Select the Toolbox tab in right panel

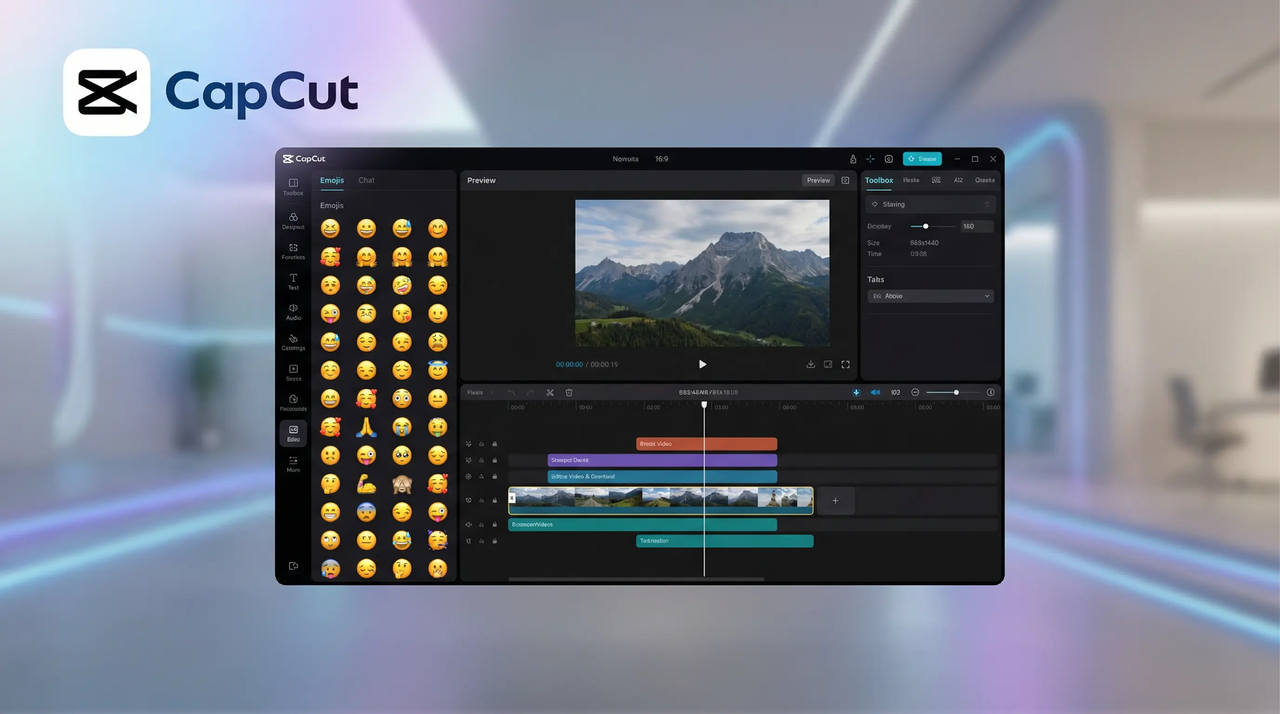click(x=879, y=181)
